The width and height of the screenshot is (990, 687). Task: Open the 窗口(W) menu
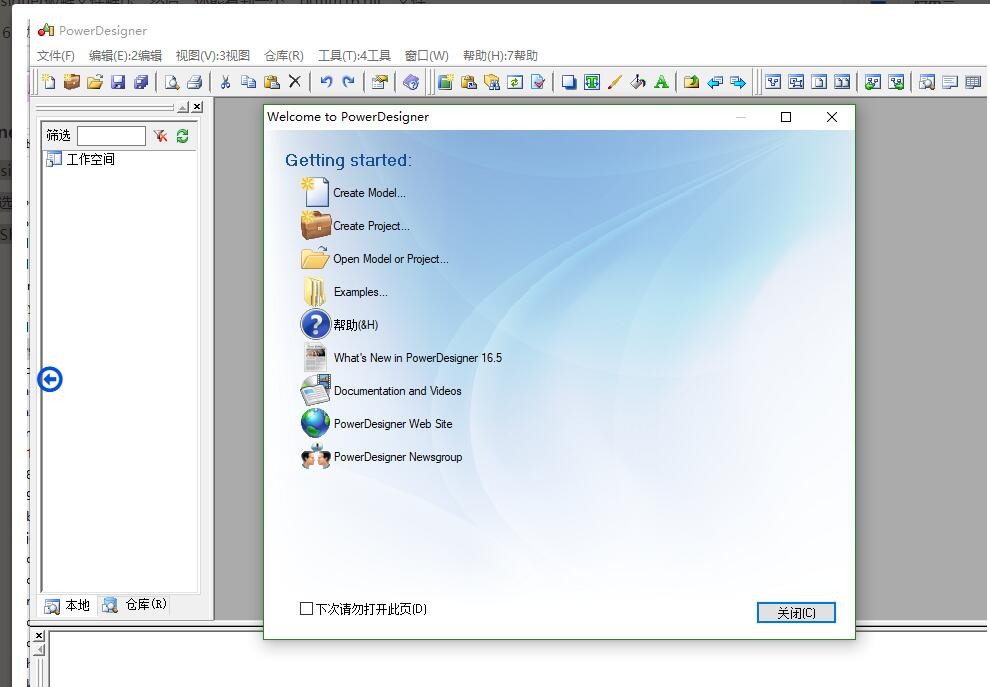click(427, 56)
